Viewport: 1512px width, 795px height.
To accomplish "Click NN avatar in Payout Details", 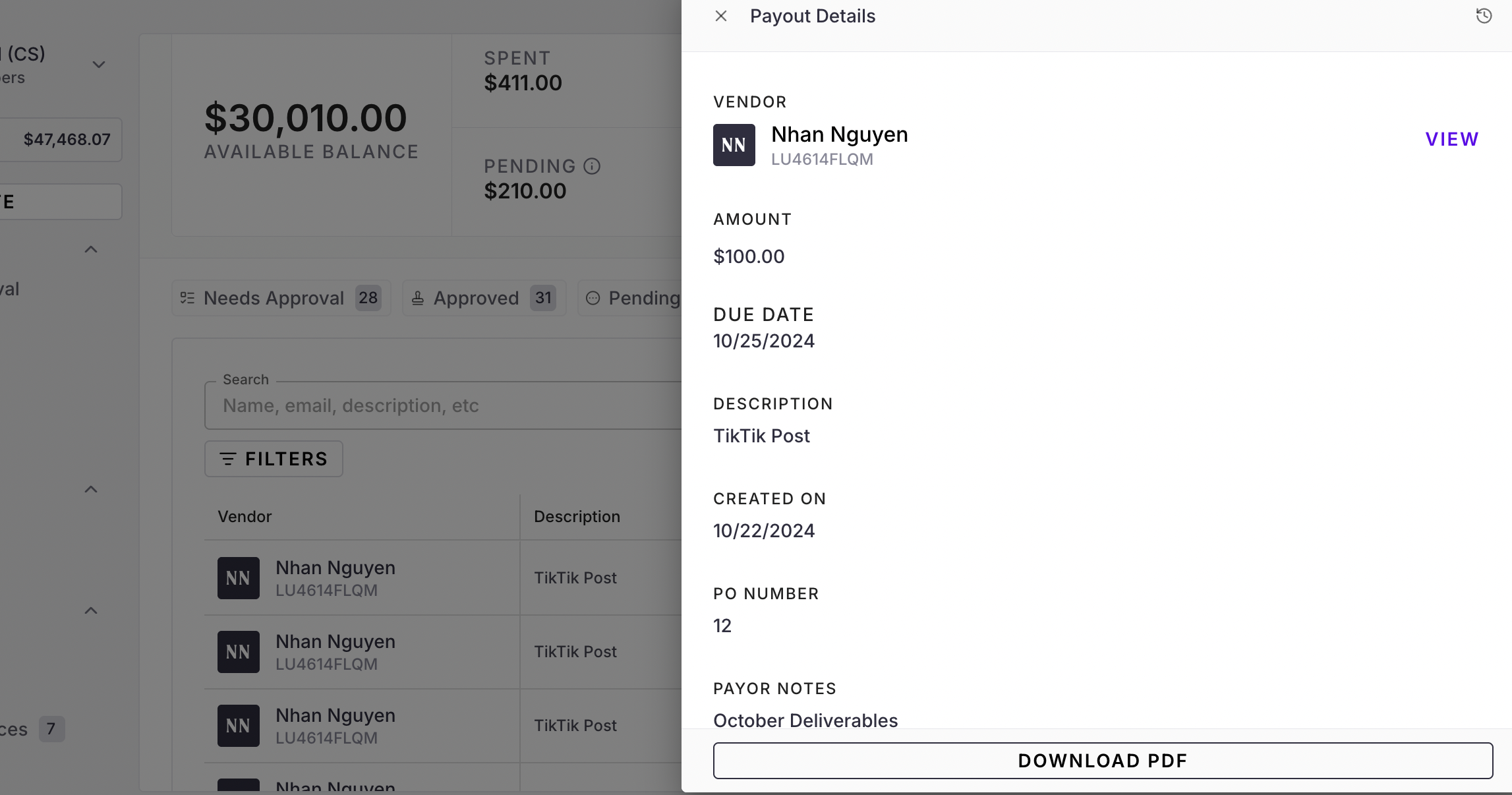I will pos(734,145).
